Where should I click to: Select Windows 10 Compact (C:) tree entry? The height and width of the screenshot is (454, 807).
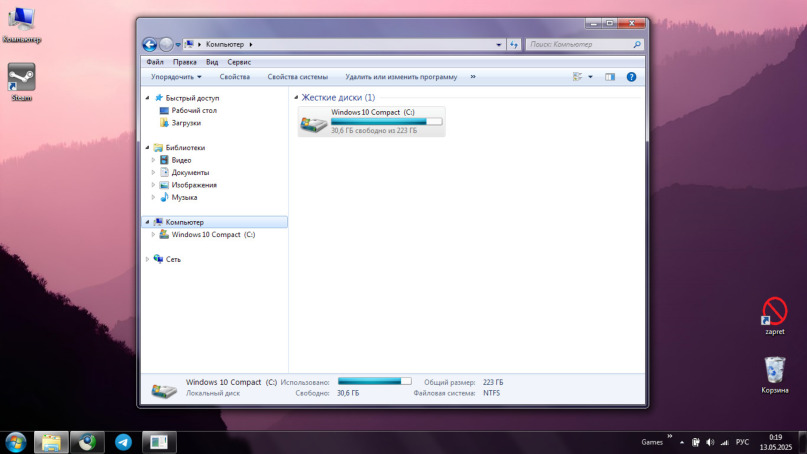213,234
